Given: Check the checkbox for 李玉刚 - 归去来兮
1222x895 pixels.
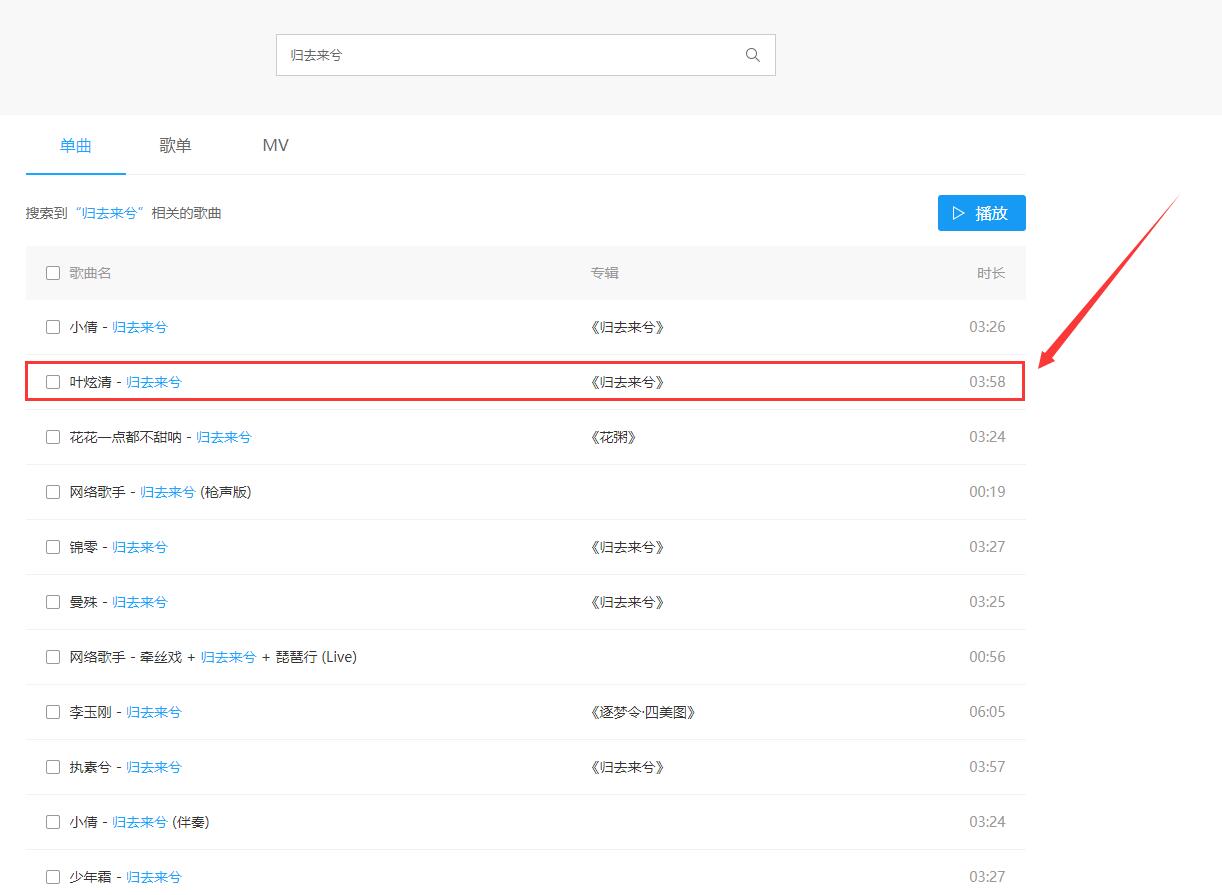Looking at the screenshot, I should [x=53, y=711].
